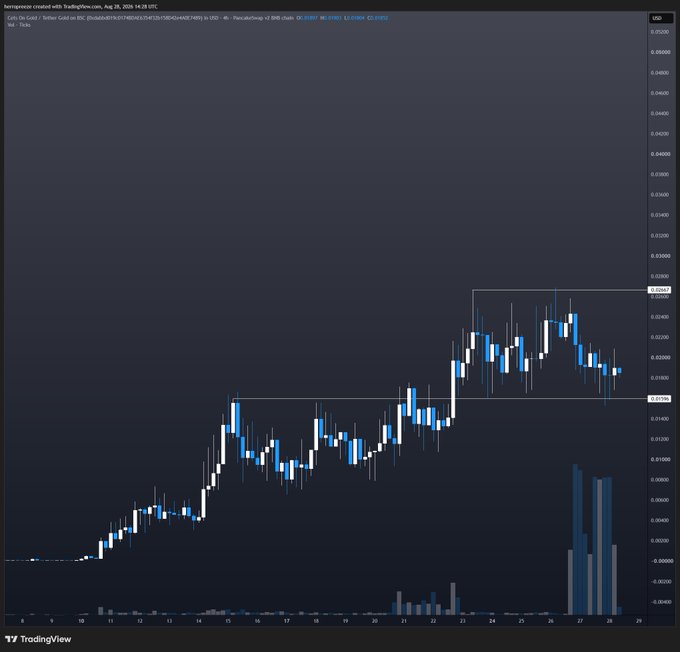Click the Low price value in the legend

coord(354,18)
